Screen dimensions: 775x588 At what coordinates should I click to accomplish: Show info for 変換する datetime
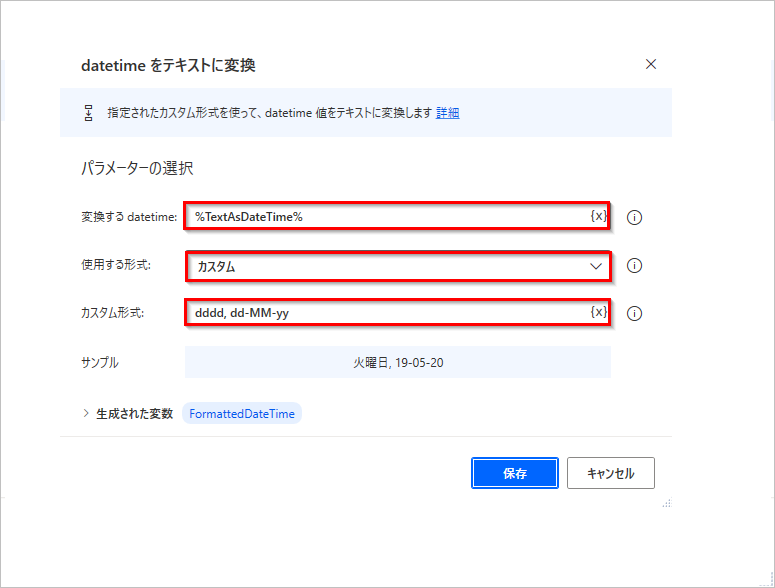(x=634, y=217)
